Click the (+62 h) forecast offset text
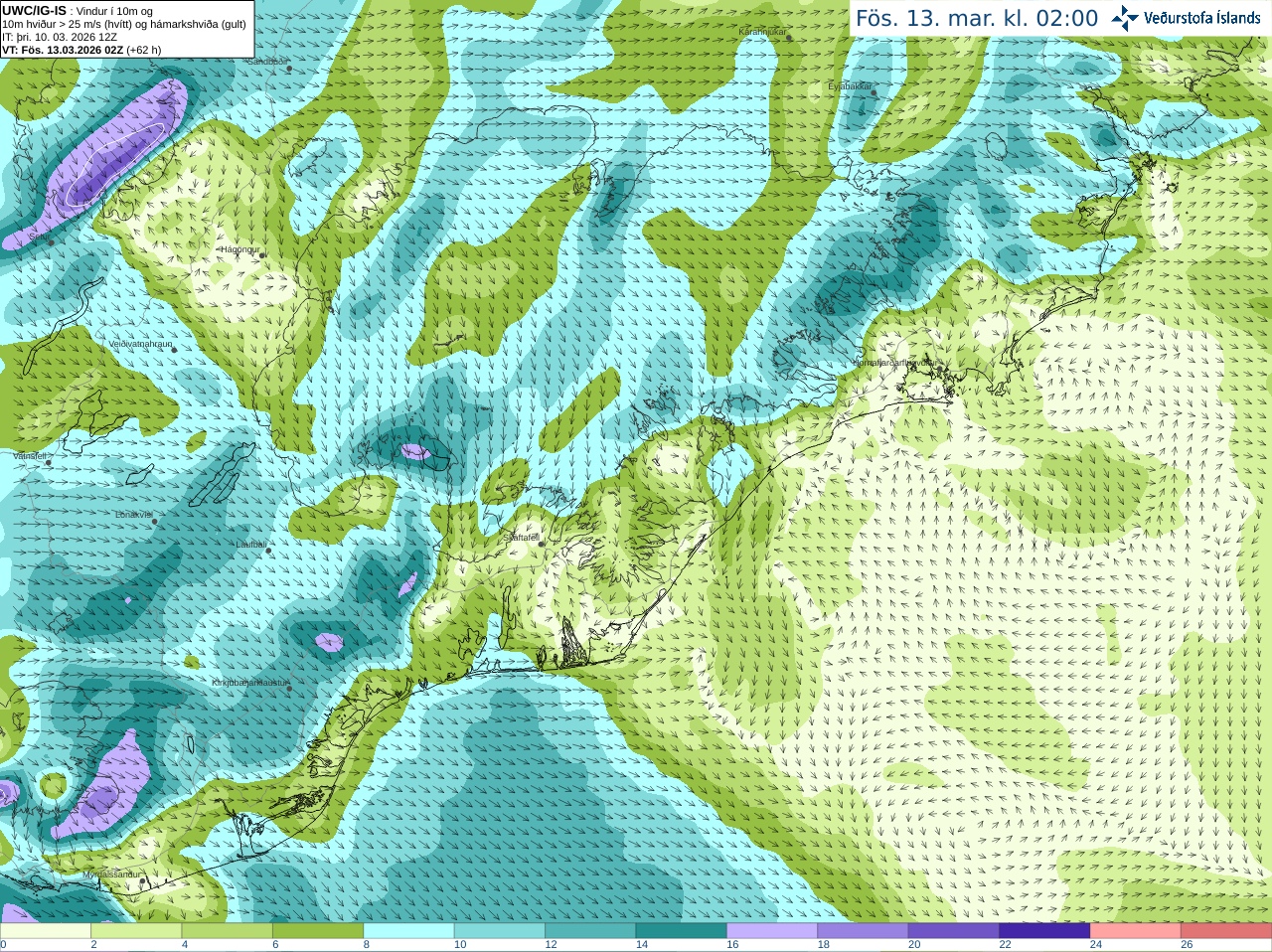The image size is (1272, 952). point(144,50)
